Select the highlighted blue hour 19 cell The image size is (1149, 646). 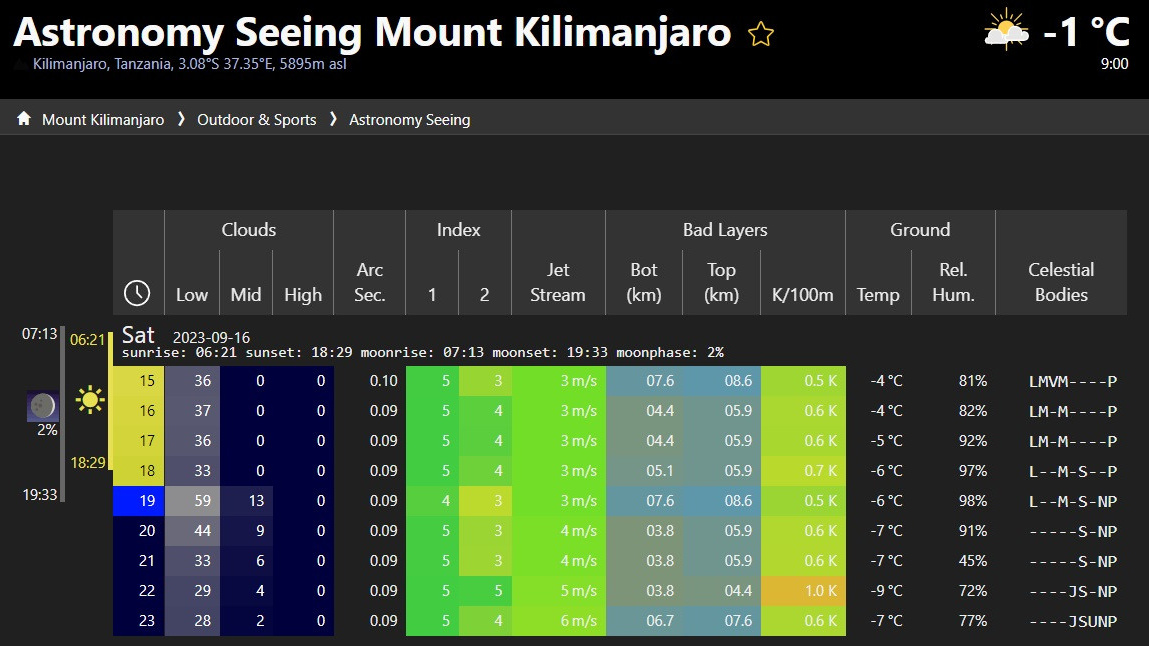click(x=138, y=501)
